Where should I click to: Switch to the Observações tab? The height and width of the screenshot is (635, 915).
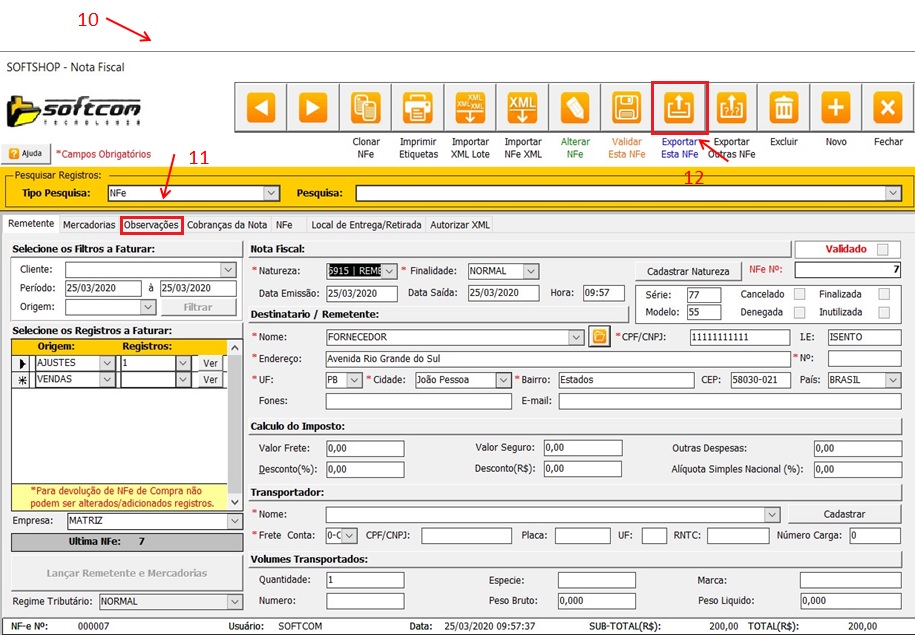point(151,225)
